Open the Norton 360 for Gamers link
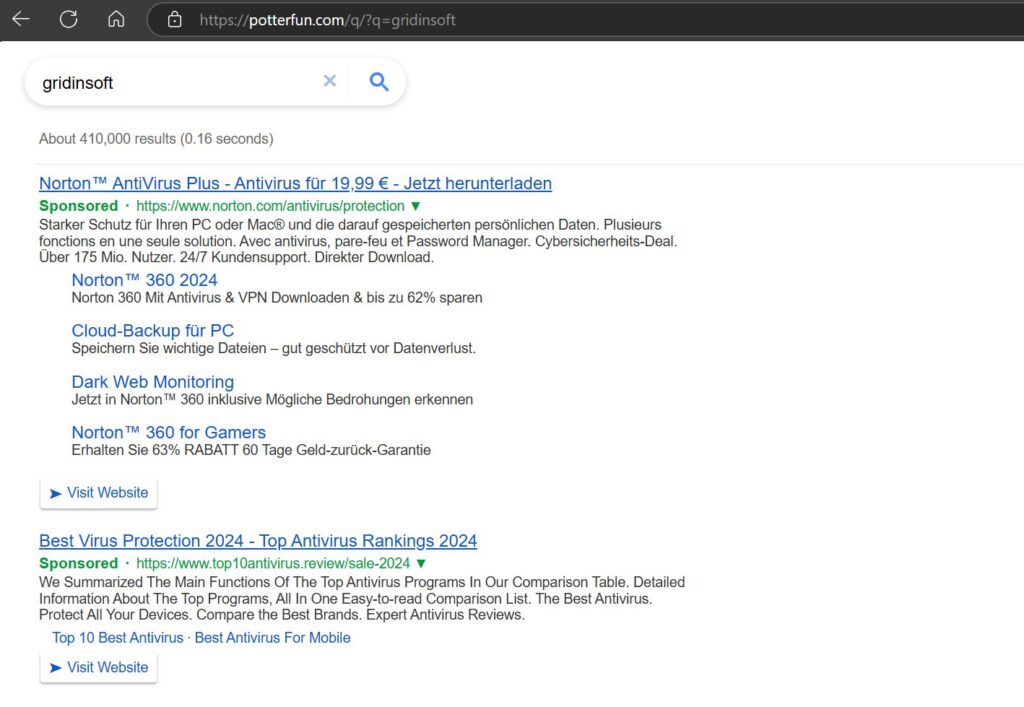Screen dimensions: 1024x707 168,432
